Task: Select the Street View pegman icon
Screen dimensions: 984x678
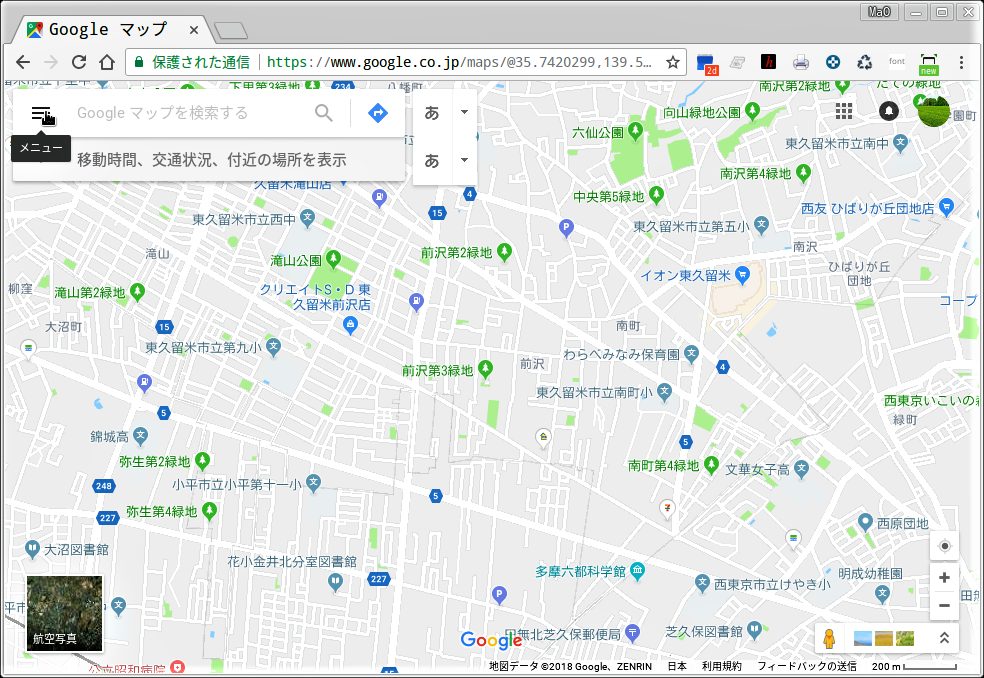Action: tap(830, 638)
